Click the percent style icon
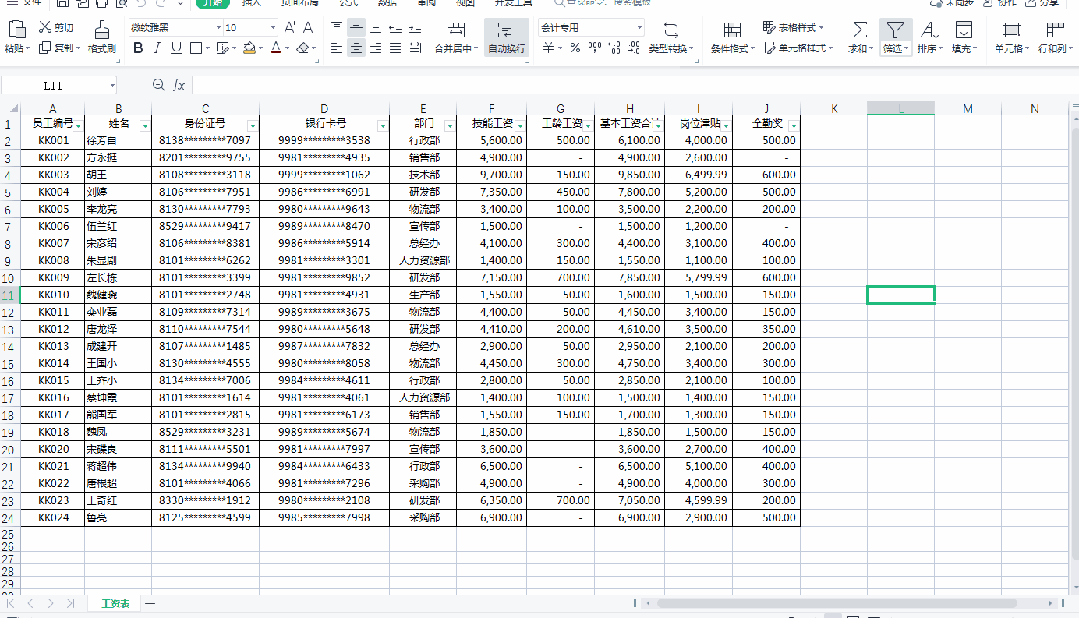 click(575, 48)
